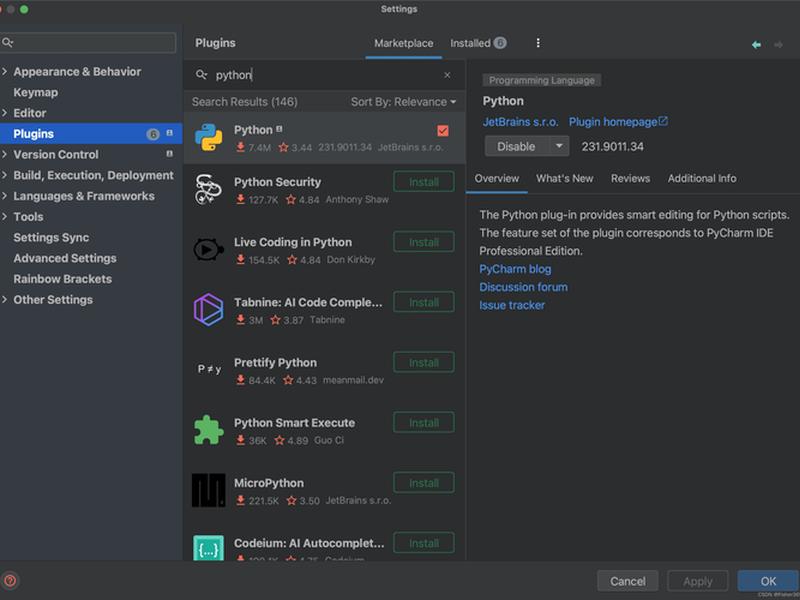800x600 pixels.
Task: Select Keymap in the settings tree
Action: click(35, 92)
